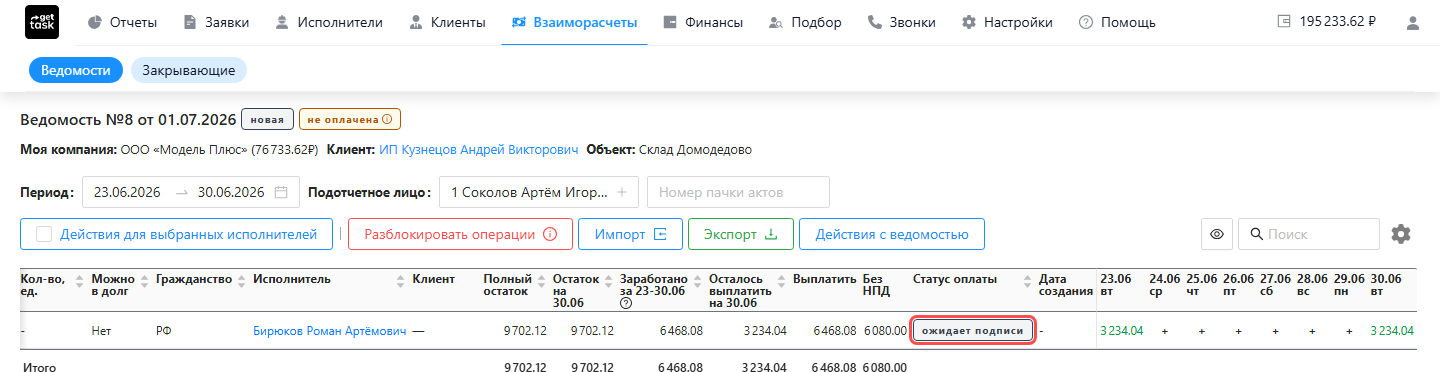Click 3 234.04 value under 30.06 вт

[1392, 331]
